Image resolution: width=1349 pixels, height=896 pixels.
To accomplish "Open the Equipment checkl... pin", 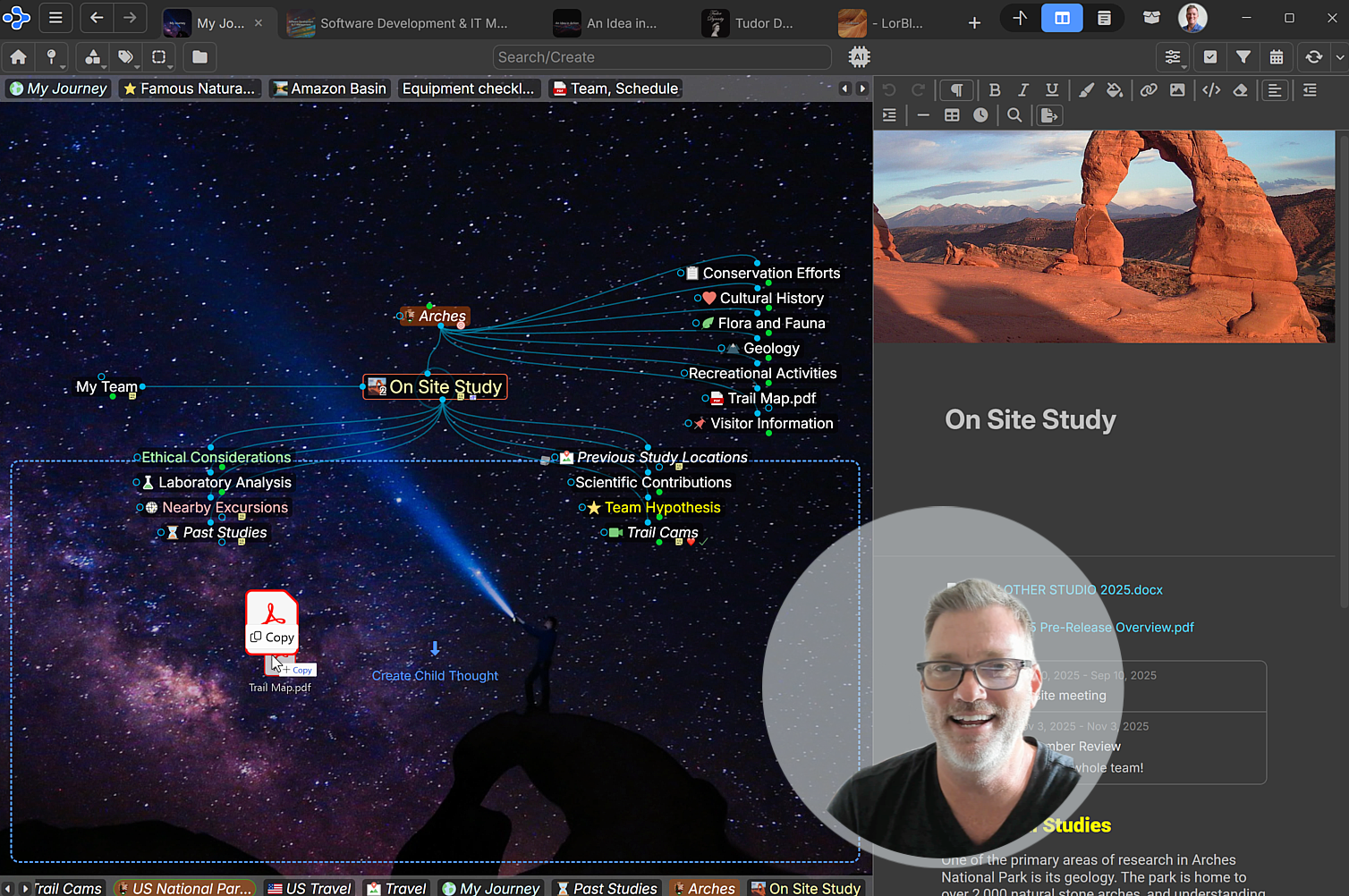I will pyautogui.click(x=468, y=89).
